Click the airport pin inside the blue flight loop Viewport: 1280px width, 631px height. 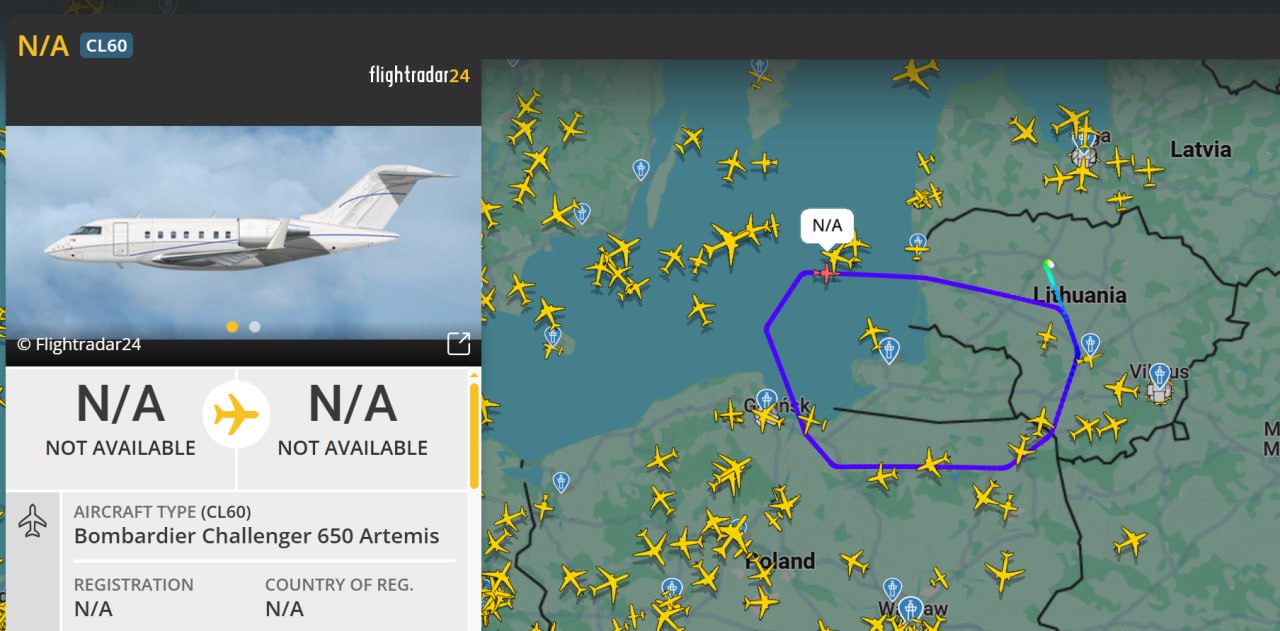click(x=889, y=350)
